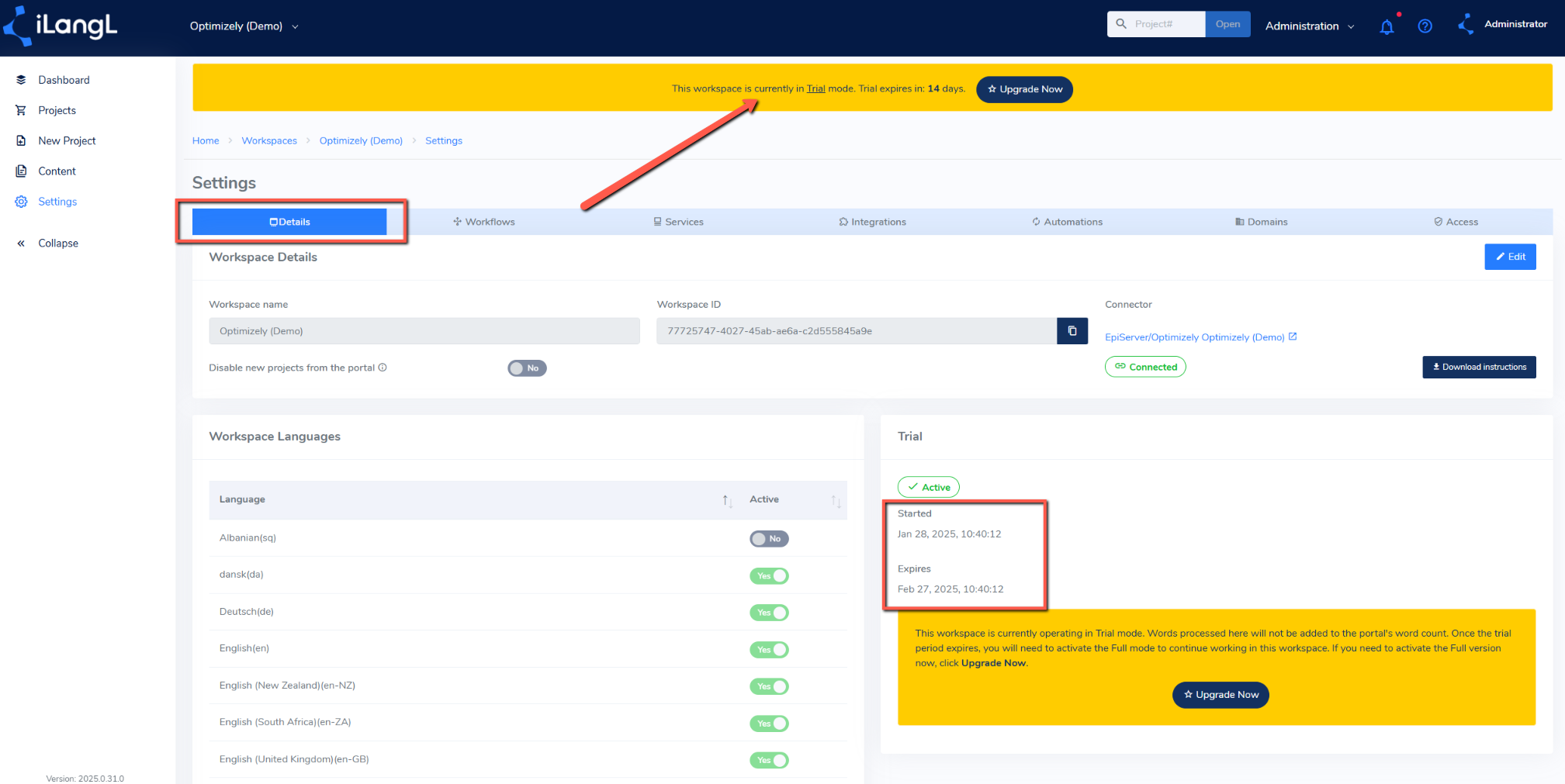This screenshot has width=1565, height=784.
Task: Click the Feb 27, 2025 expiry date
Action: point(950,589)
